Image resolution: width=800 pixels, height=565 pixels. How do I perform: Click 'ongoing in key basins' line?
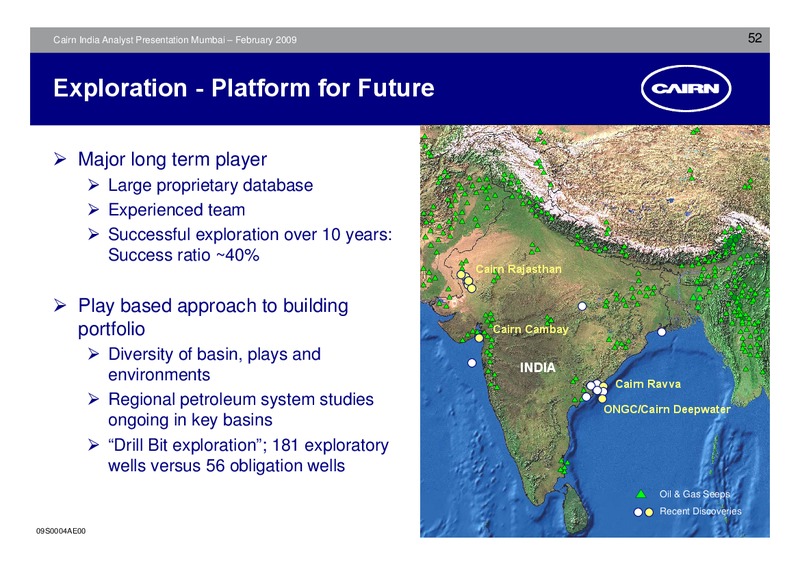[x=190, y=420]
